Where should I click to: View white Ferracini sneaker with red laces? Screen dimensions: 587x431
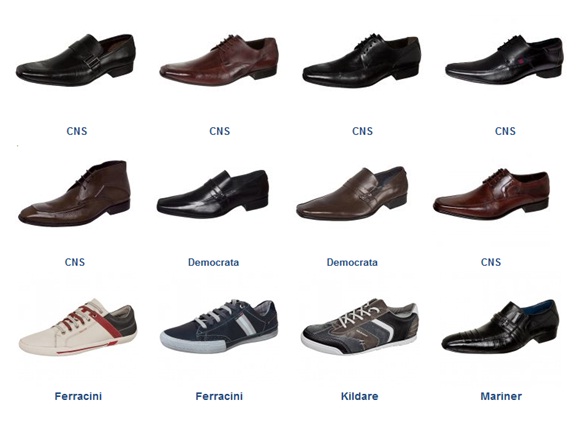(78, 327)
